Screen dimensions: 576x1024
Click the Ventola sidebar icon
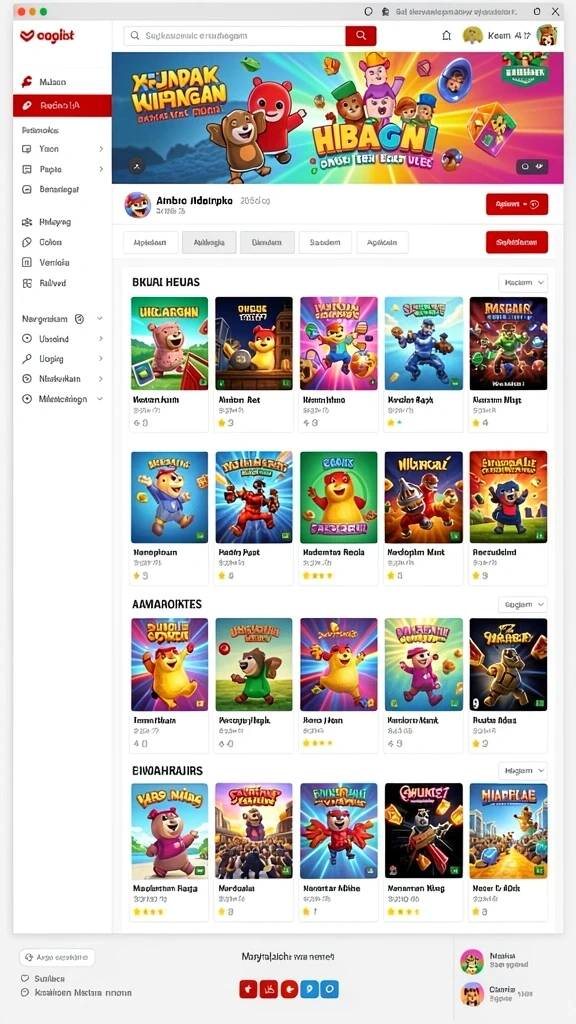pyautogui.click(x=27, y=263)
